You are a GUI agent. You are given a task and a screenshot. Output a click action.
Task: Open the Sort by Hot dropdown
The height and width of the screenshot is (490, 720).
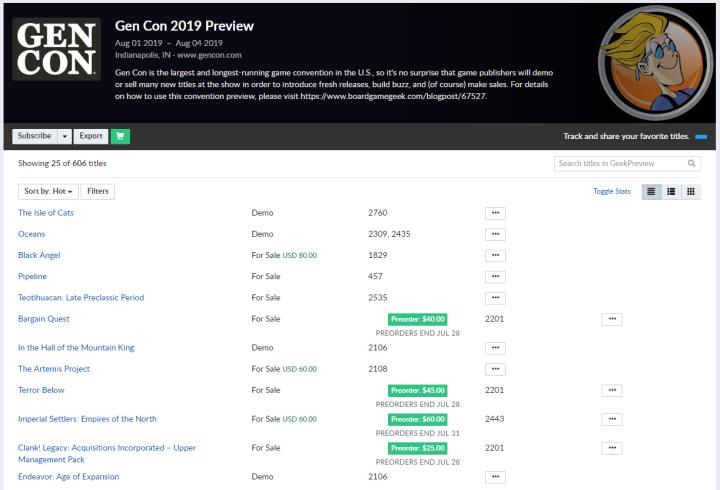tap(48, 191)
